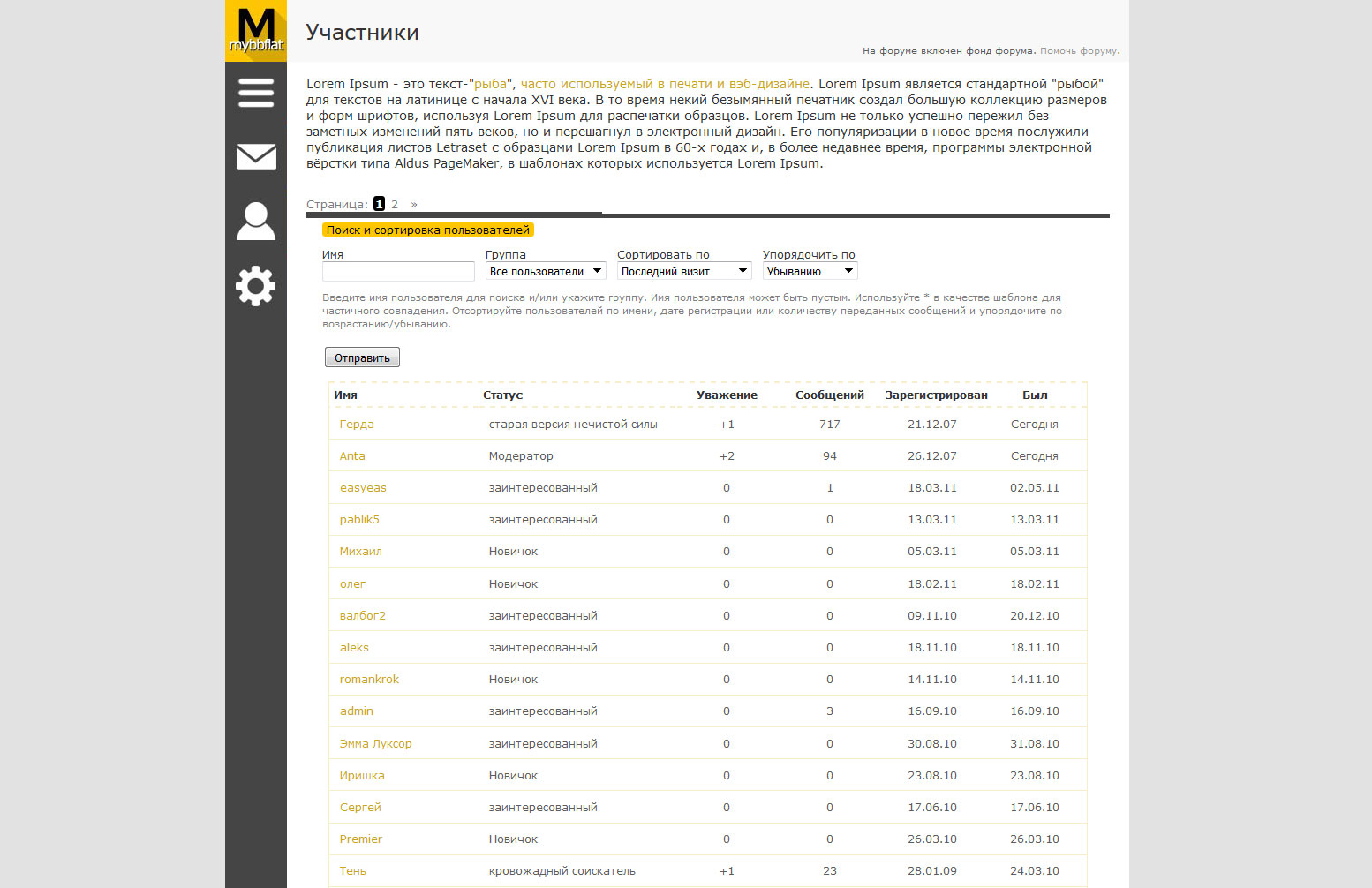The height and width of the screenshot is (888, 1372).
Task: Go to page 2
Action: [395, 204]
